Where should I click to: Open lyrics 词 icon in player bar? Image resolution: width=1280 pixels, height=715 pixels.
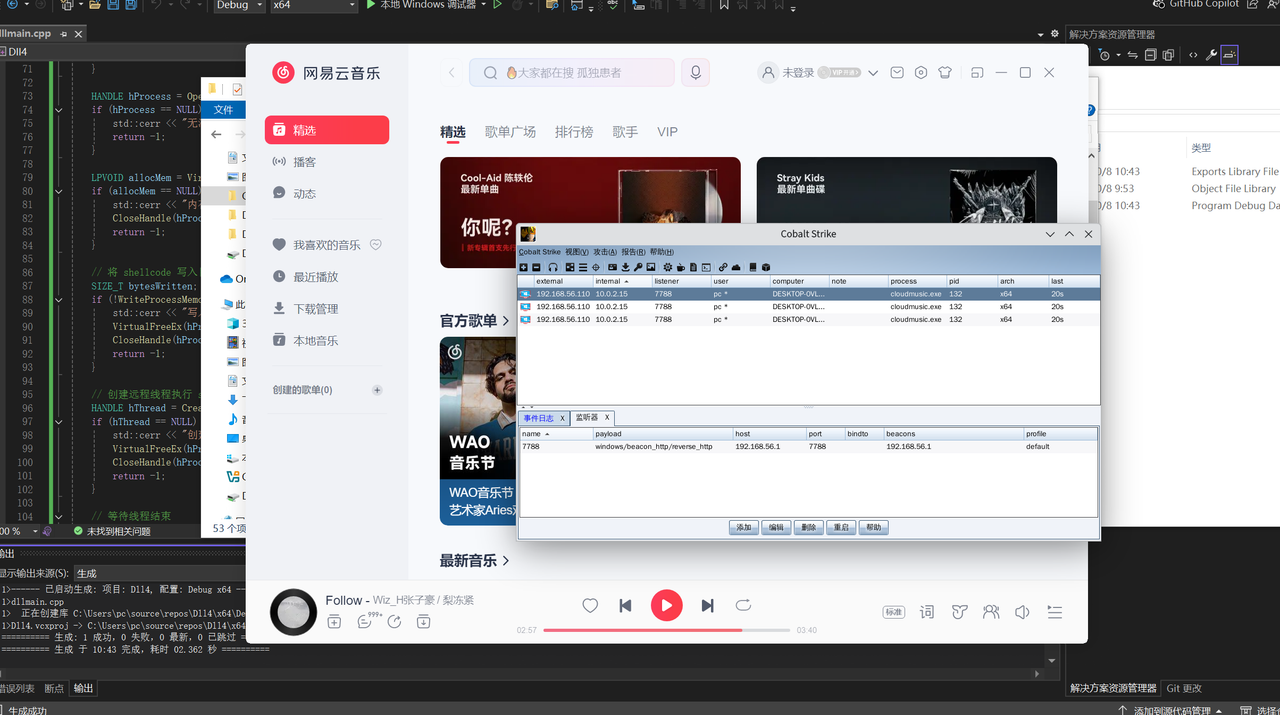[x=927, y=612]
